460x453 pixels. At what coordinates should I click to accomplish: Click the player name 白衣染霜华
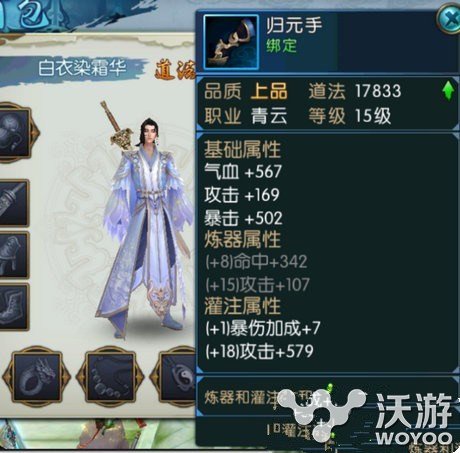point(82,68)
